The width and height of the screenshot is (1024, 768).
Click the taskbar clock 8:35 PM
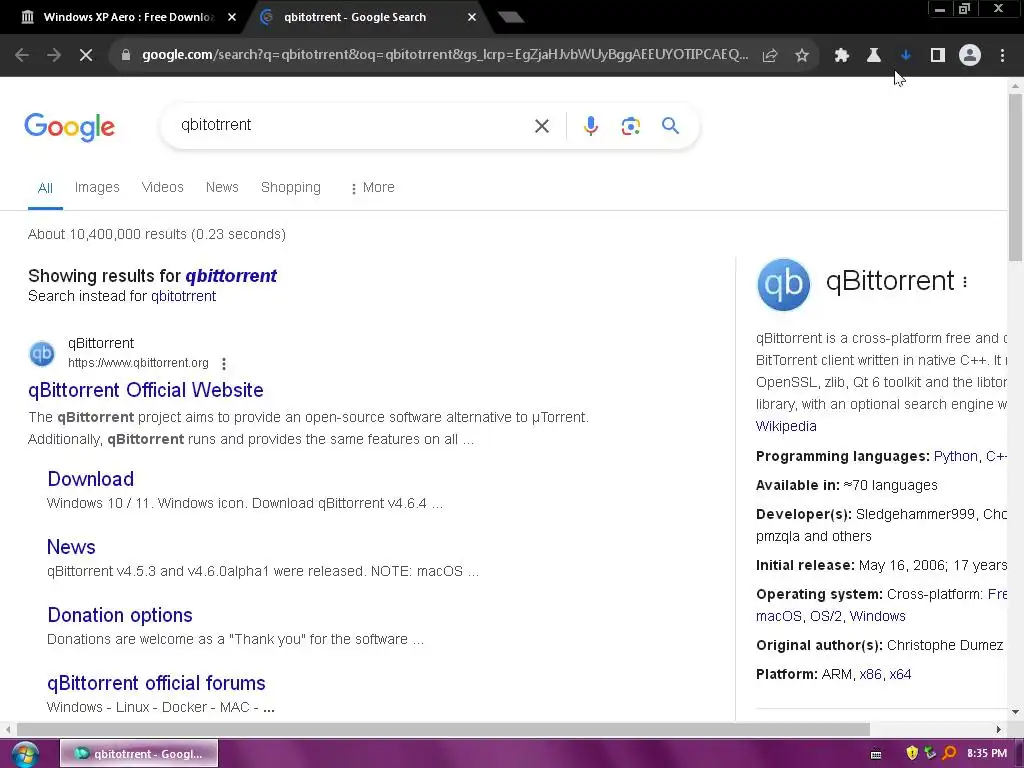[987, 753]
